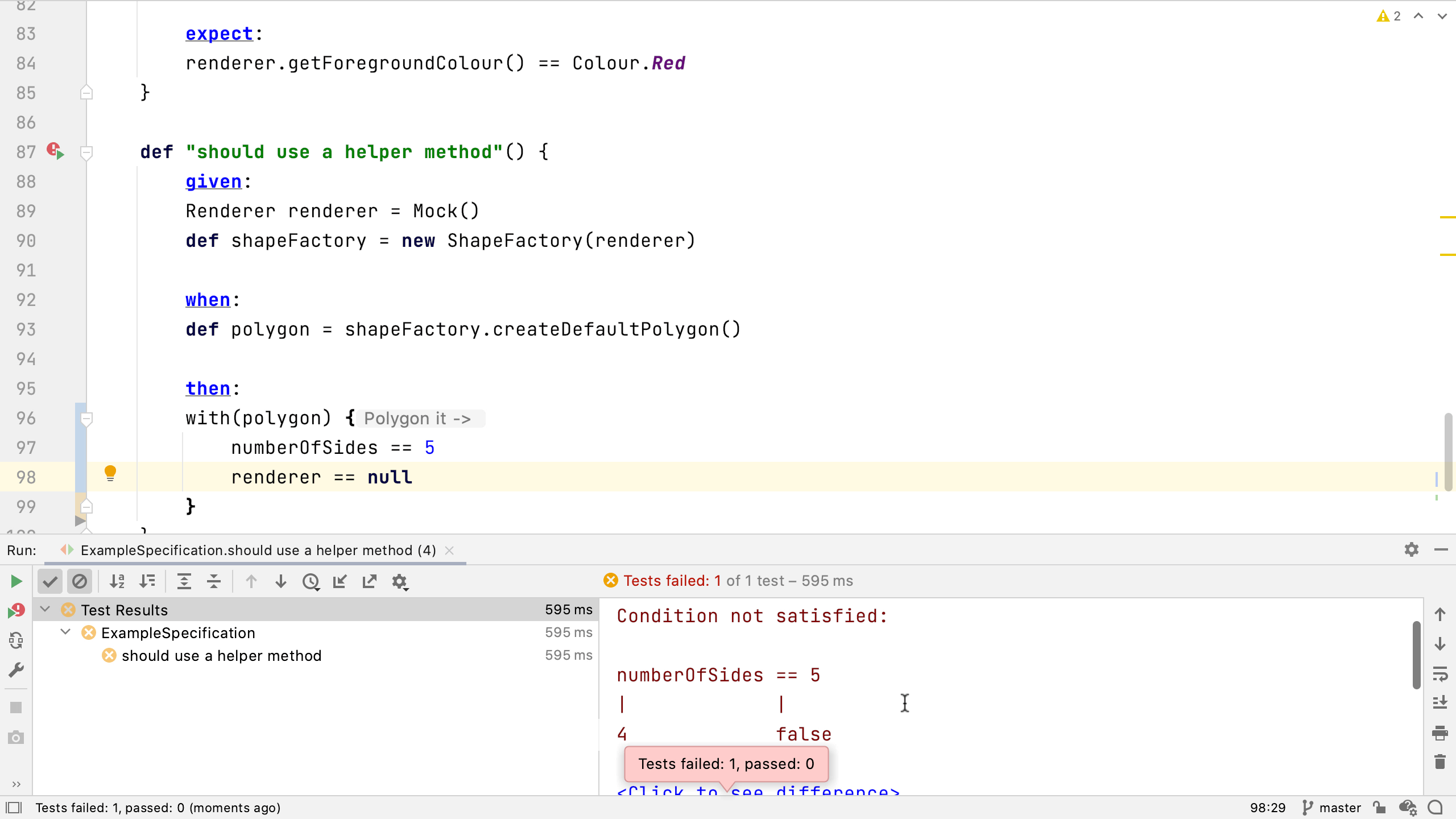Toggle soft-wrap in console output
This screenshot has height=819, width=1456.
click(1440, 674)
